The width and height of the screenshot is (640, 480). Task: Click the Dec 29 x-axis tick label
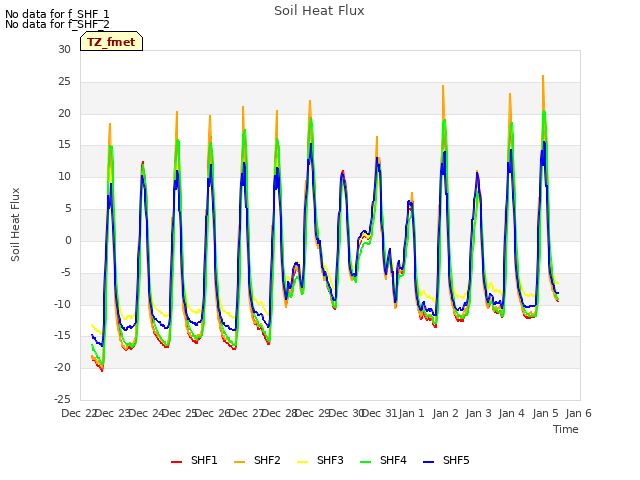pyautogui.click(x=312, y=413)
